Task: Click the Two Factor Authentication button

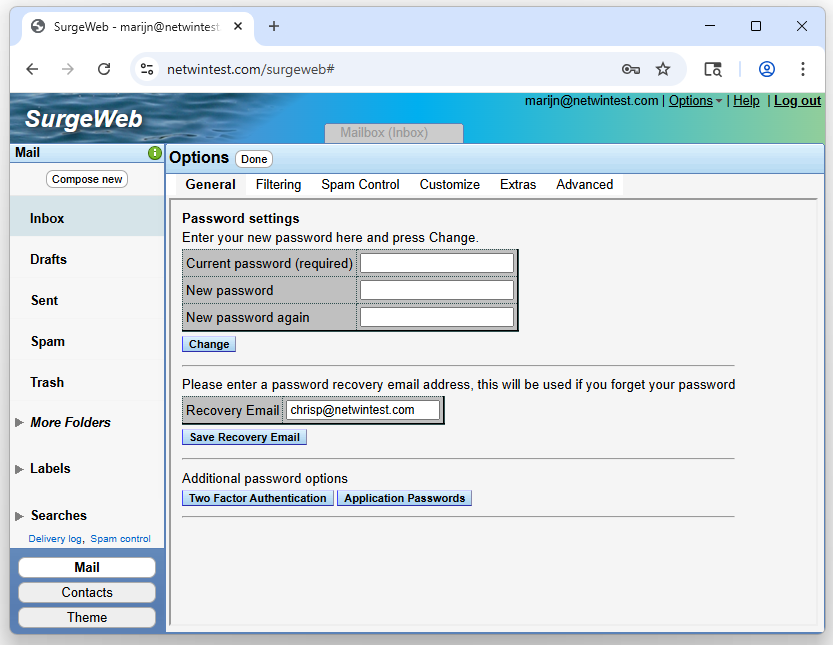Action: pos(257,498)
